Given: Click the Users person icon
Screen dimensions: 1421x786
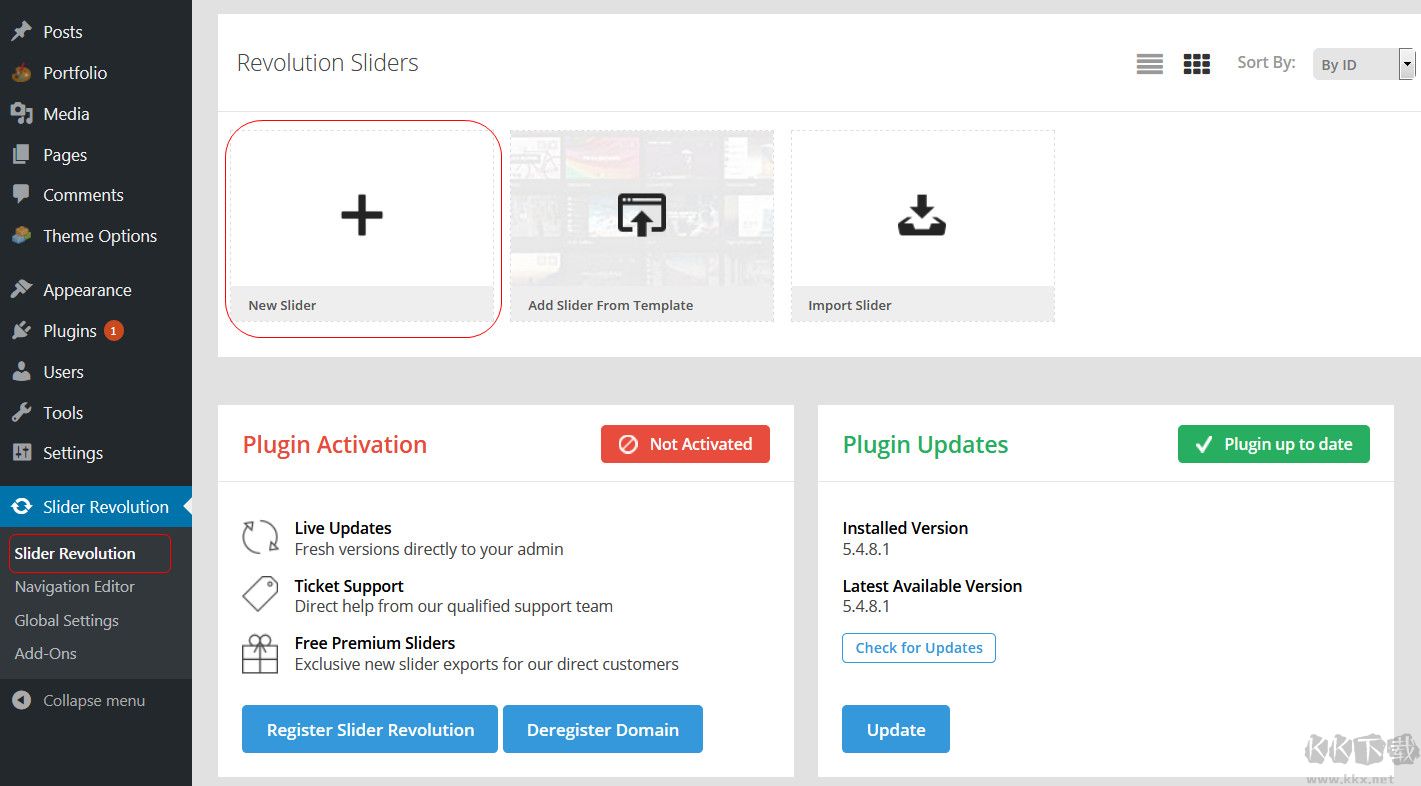Looking at the screenshot, I should [21, 372].
